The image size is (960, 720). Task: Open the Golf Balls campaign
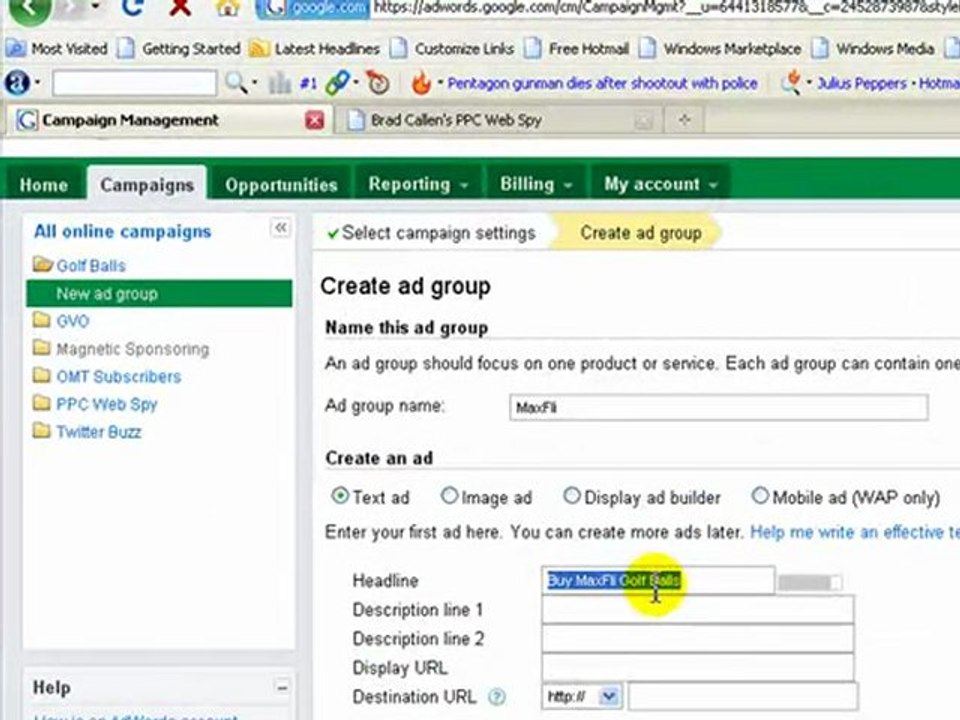(x=91, y=265)
